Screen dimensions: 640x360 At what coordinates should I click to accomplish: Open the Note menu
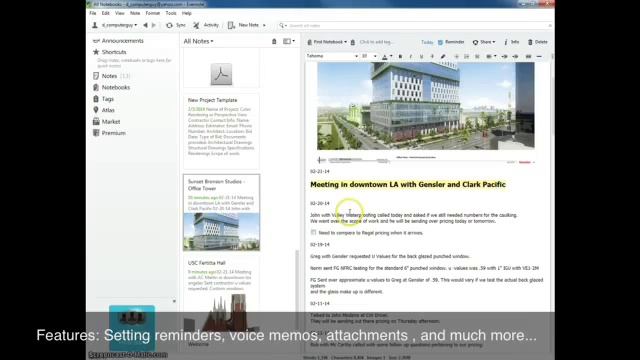tap(135, 13)
